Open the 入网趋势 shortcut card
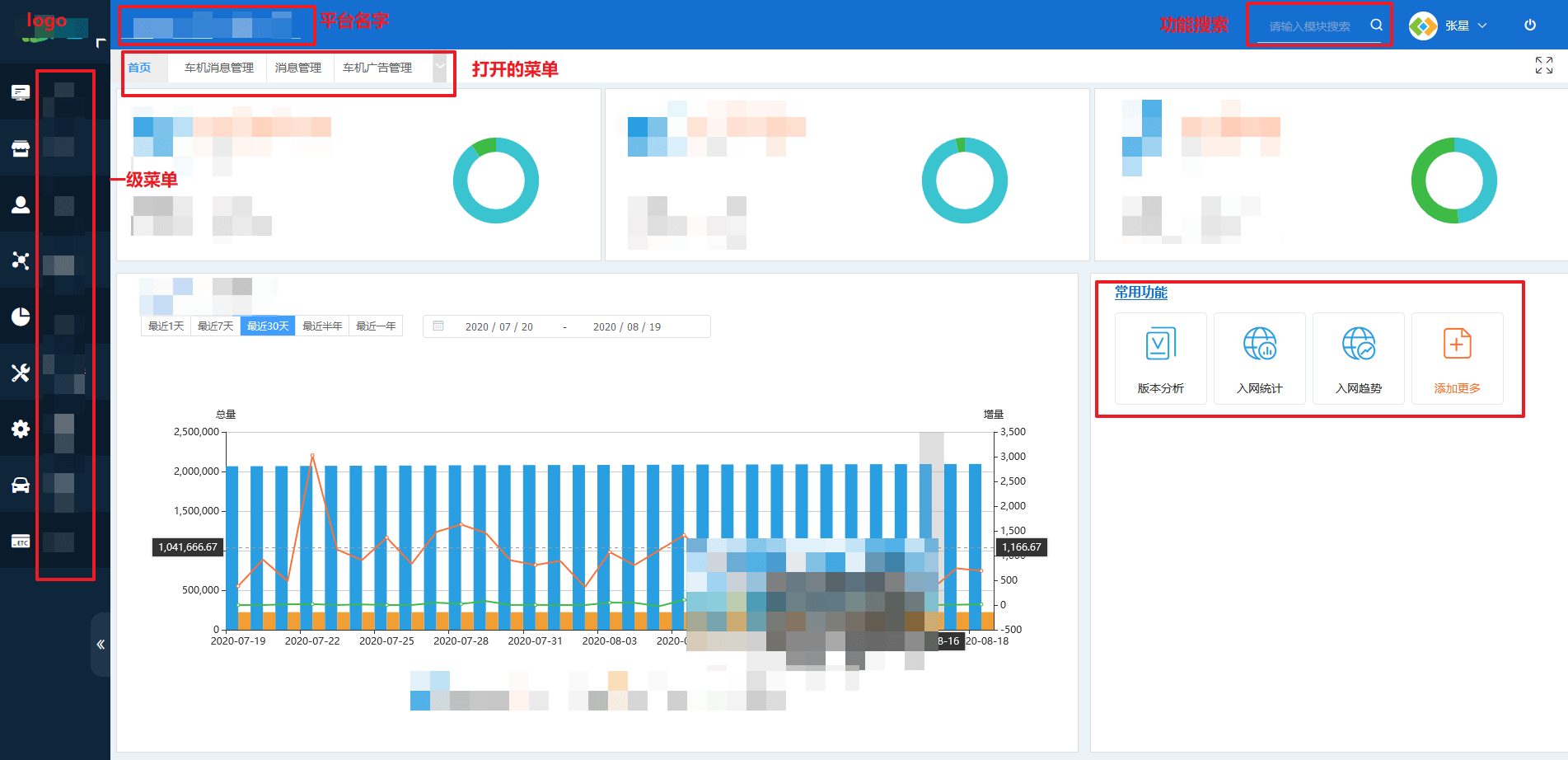 pyautogui.click(x=1359, y=359)
